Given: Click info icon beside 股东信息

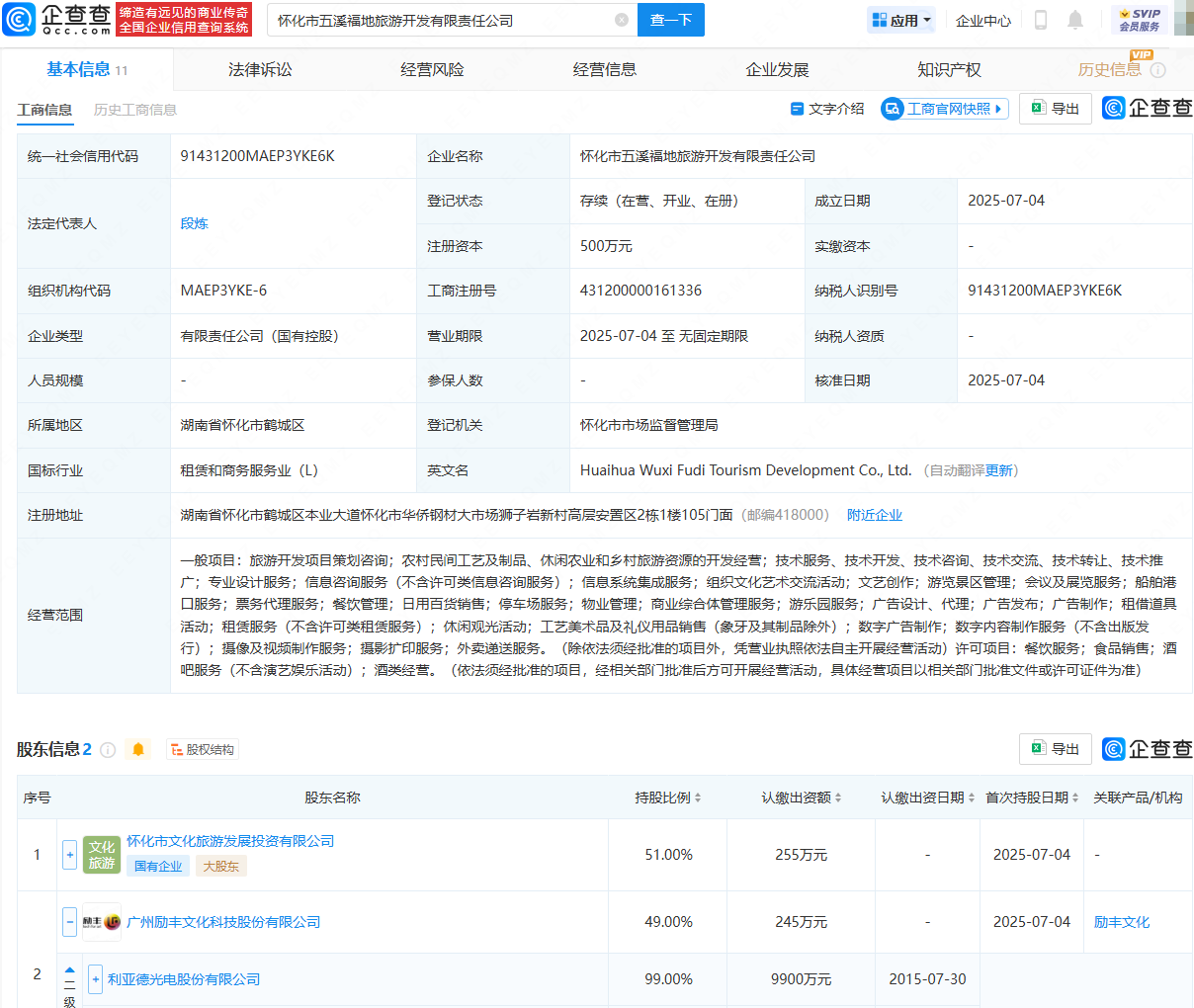Looking at the screenshot, I should [x=108, y=750].
